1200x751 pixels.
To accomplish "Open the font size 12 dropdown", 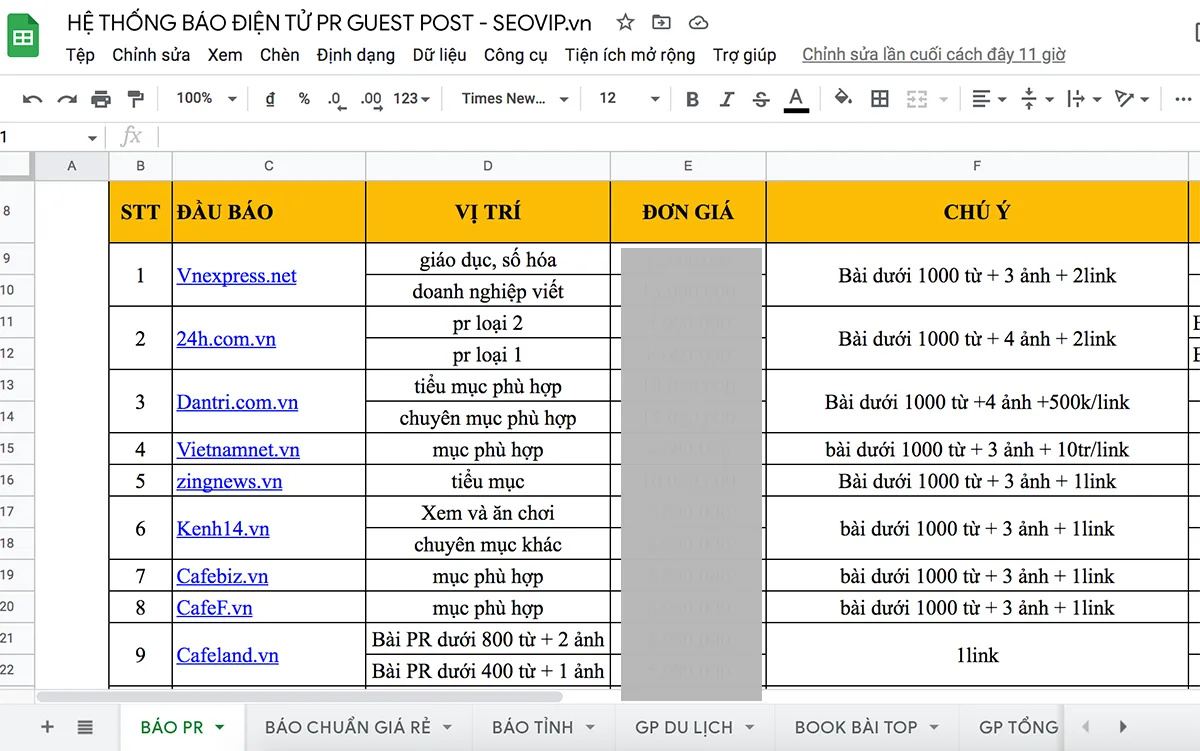I will click(629, 99).
